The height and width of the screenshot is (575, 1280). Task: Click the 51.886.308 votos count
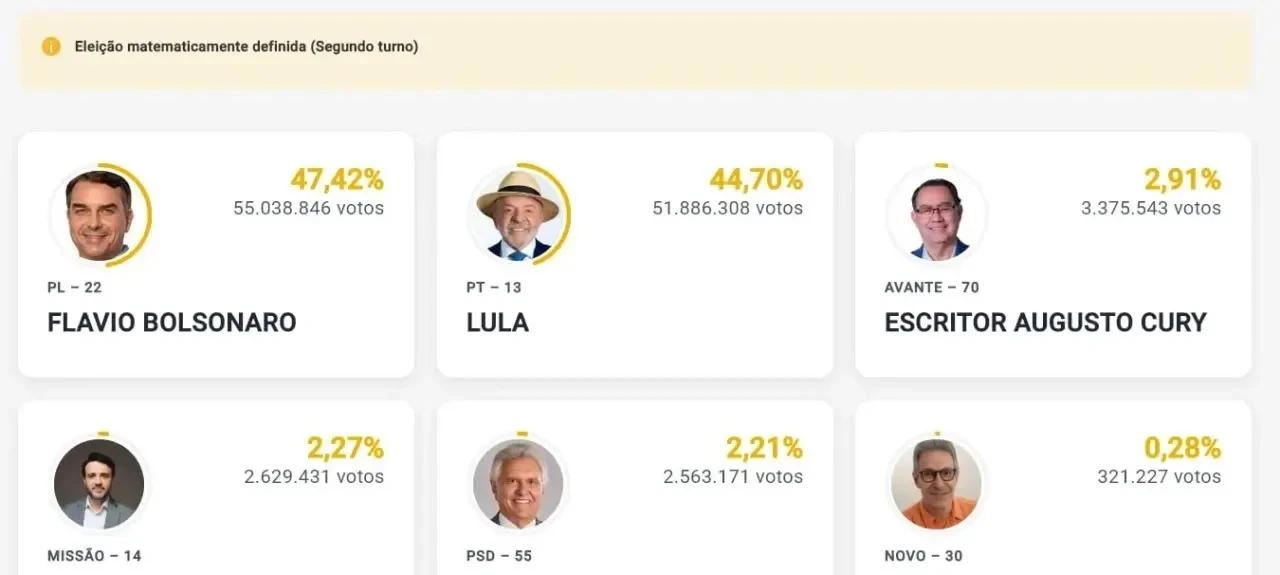(x=728, y=208)
